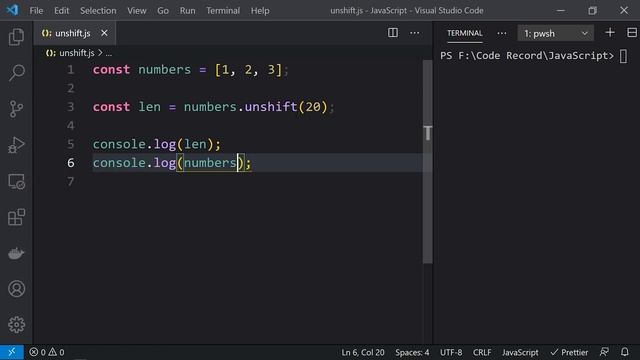Open the Manage gear icon
The image size is (640, 360).
pos(16,325)
